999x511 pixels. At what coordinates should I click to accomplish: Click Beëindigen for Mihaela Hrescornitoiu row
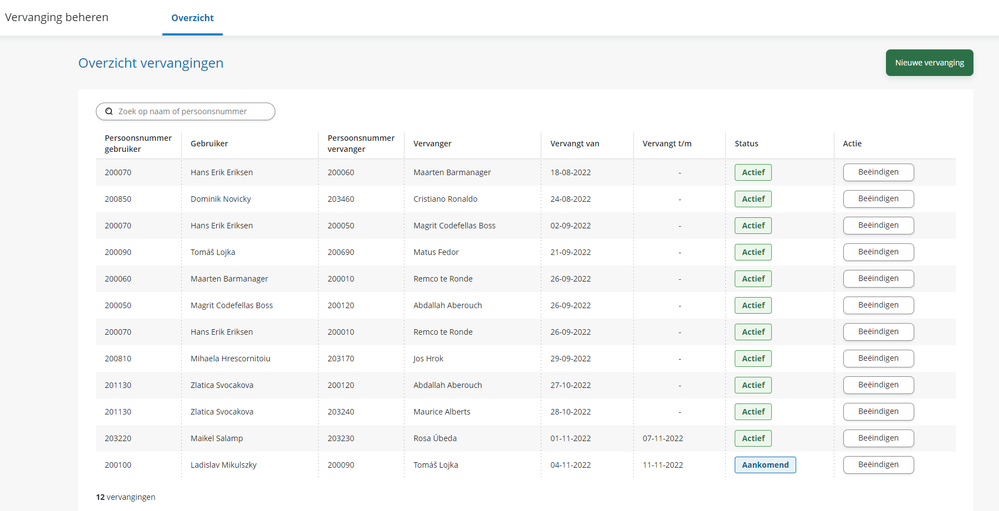[878, 358]
